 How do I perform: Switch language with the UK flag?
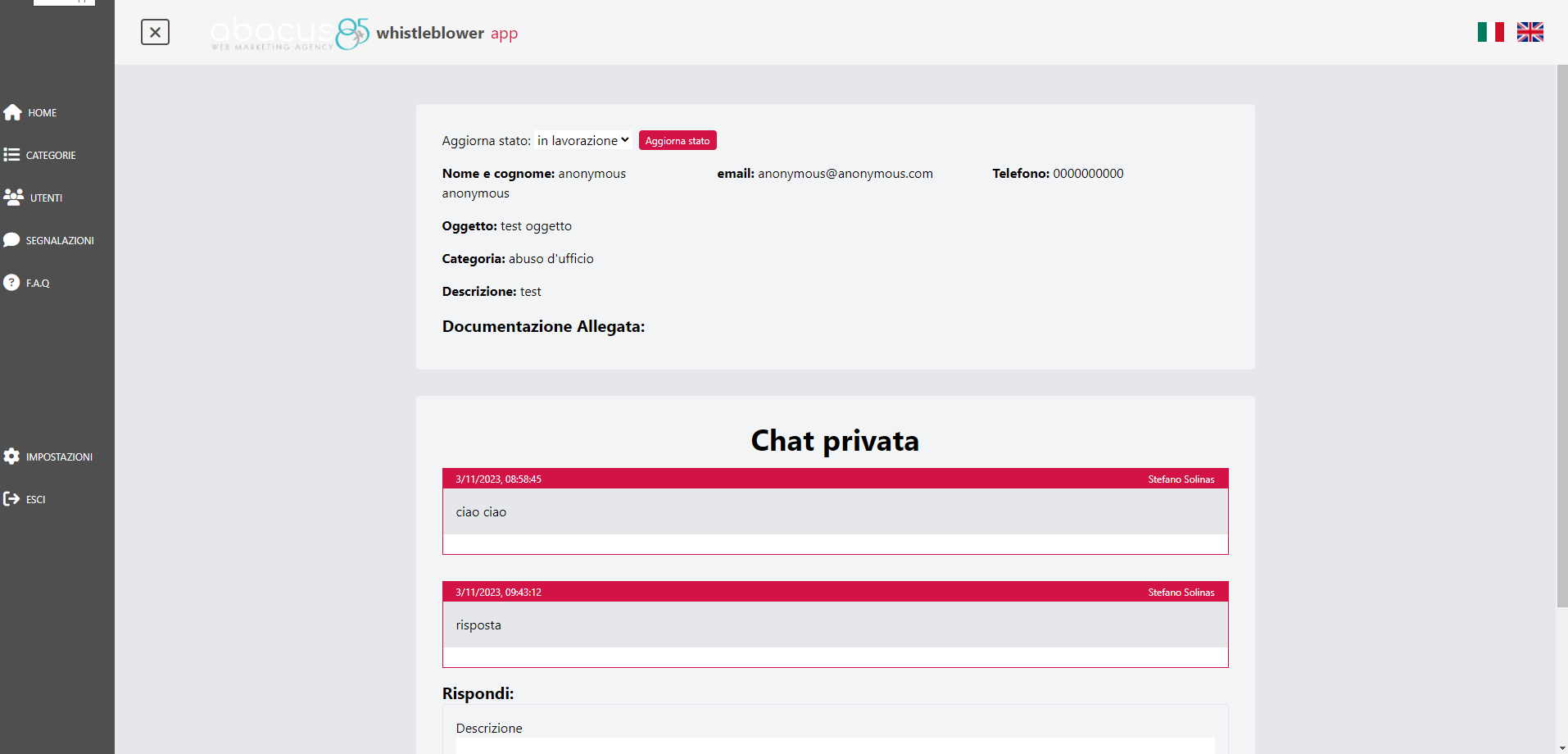[x=1529, y=32]
